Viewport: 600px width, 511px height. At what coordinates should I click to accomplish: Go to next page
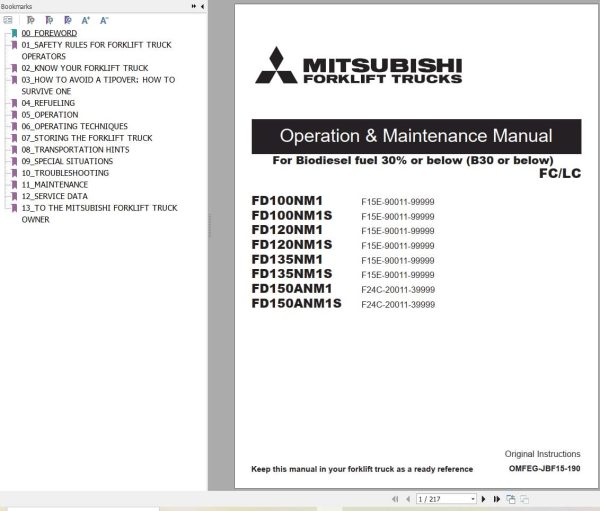click(x=483, y=499)
